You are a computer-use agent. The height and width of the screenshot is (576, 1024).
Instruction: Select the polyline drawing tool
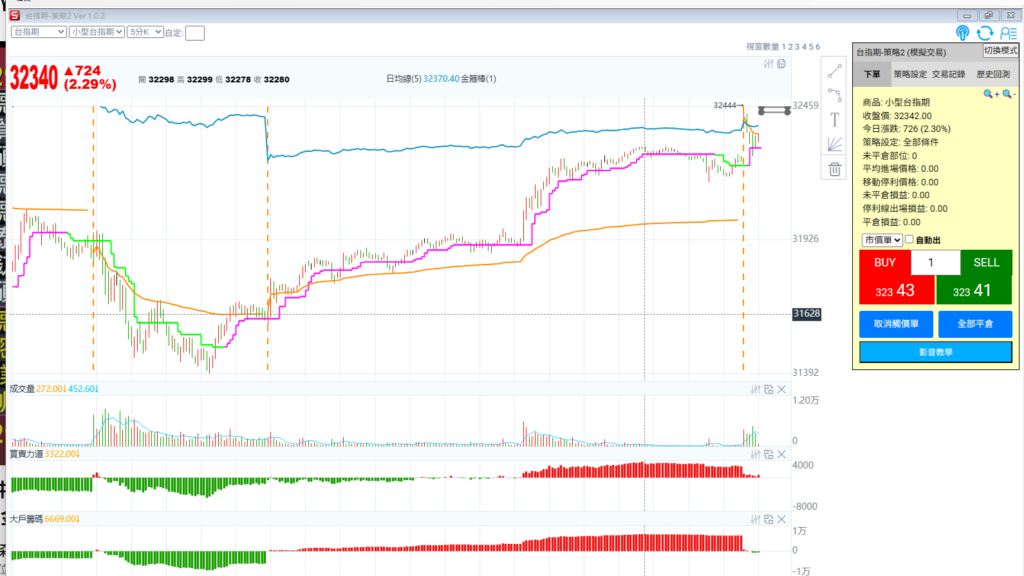(x=834, y=94)
